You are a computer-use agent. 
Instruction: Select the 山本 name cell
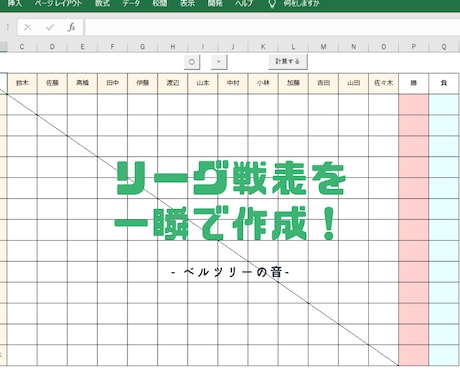pyautogui.click(x=203, y=83)
